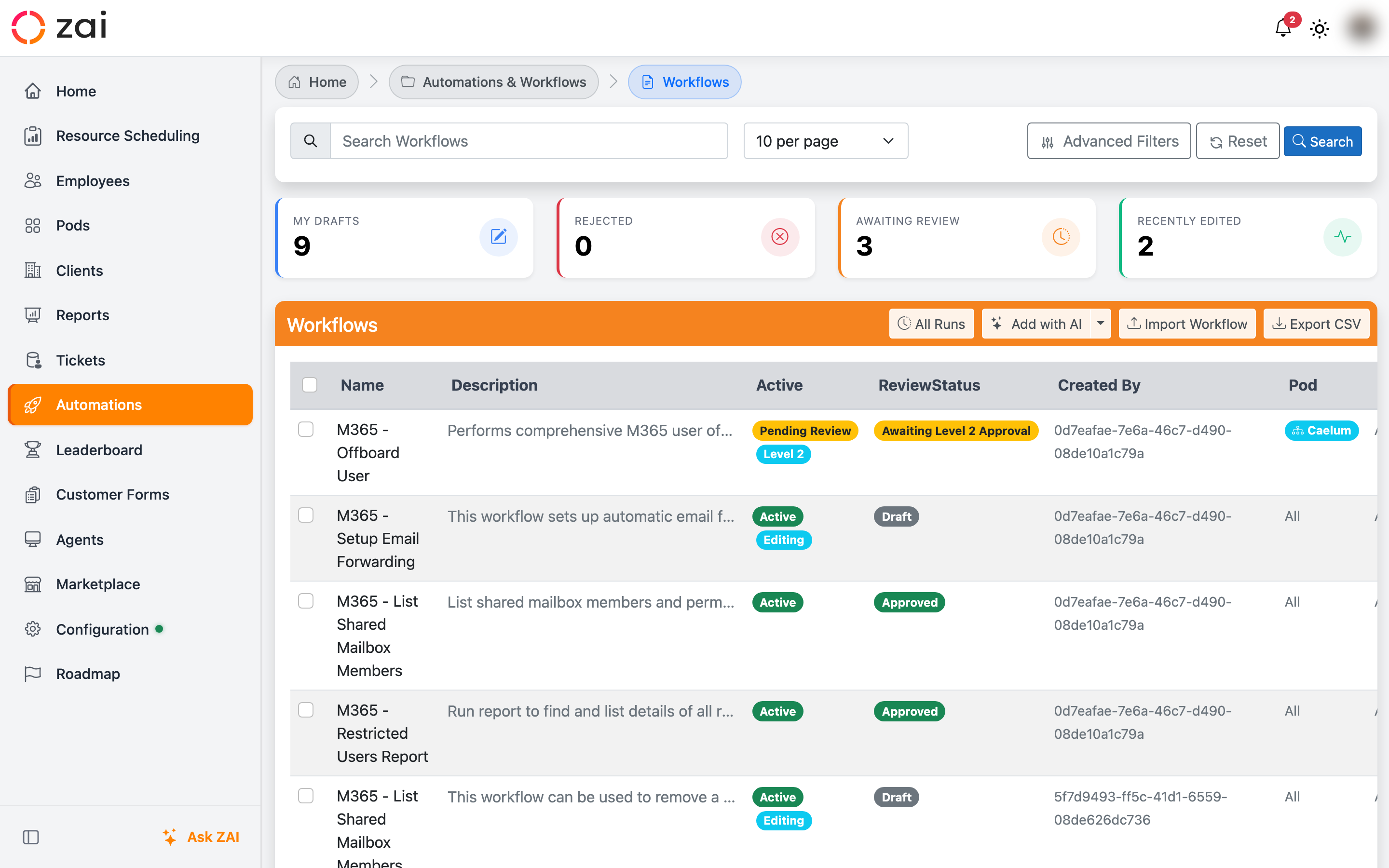Check the Approved List Shared Mailbox Members row
Image resolution: width=1389 pixels, height=868 pixels.
(305, 600)
